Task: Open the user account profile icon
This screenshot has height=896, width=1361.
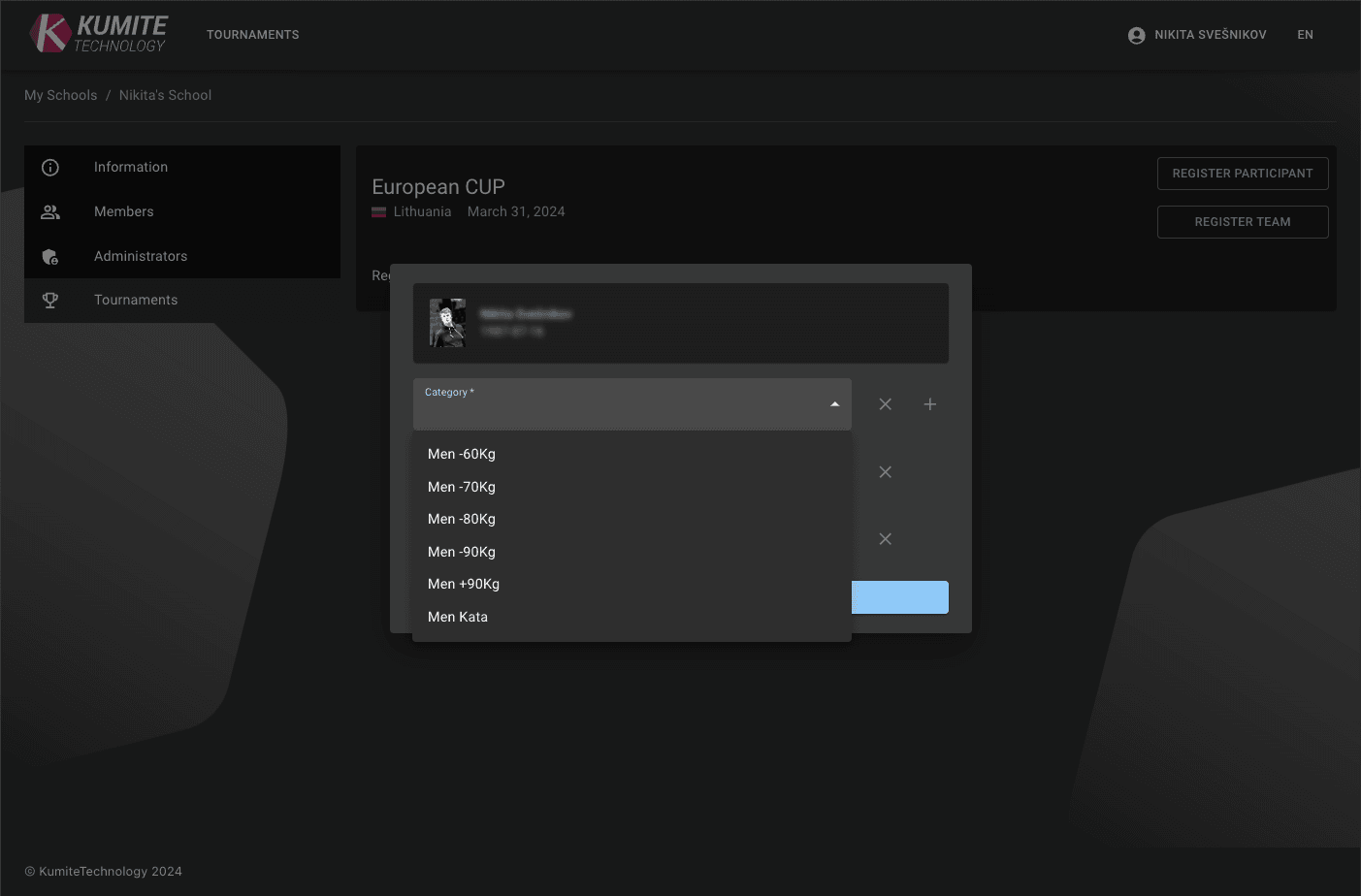Action: tap(1135, 34)
